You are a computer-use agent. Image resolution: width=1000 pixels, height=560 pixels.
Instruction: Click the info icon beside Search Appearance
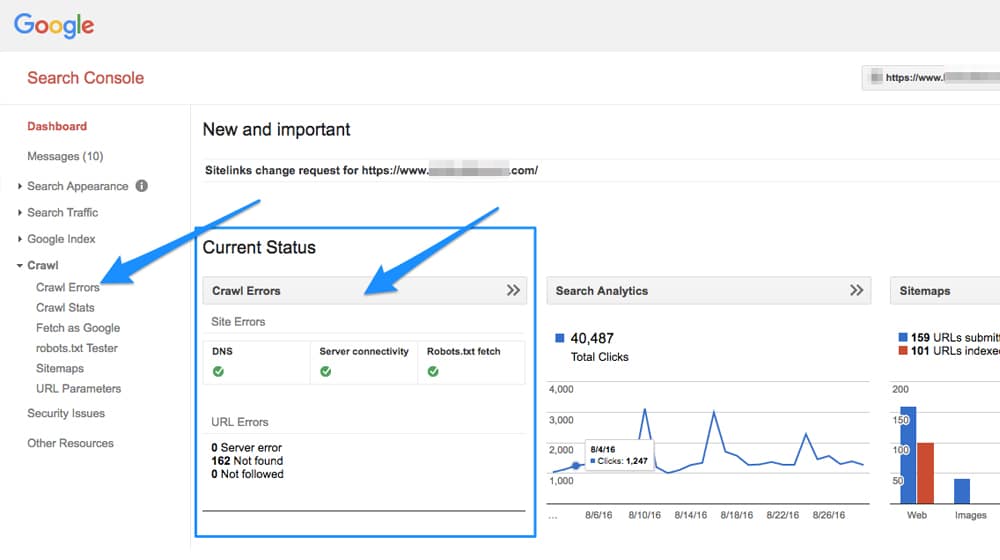click(x=142, y=186)
